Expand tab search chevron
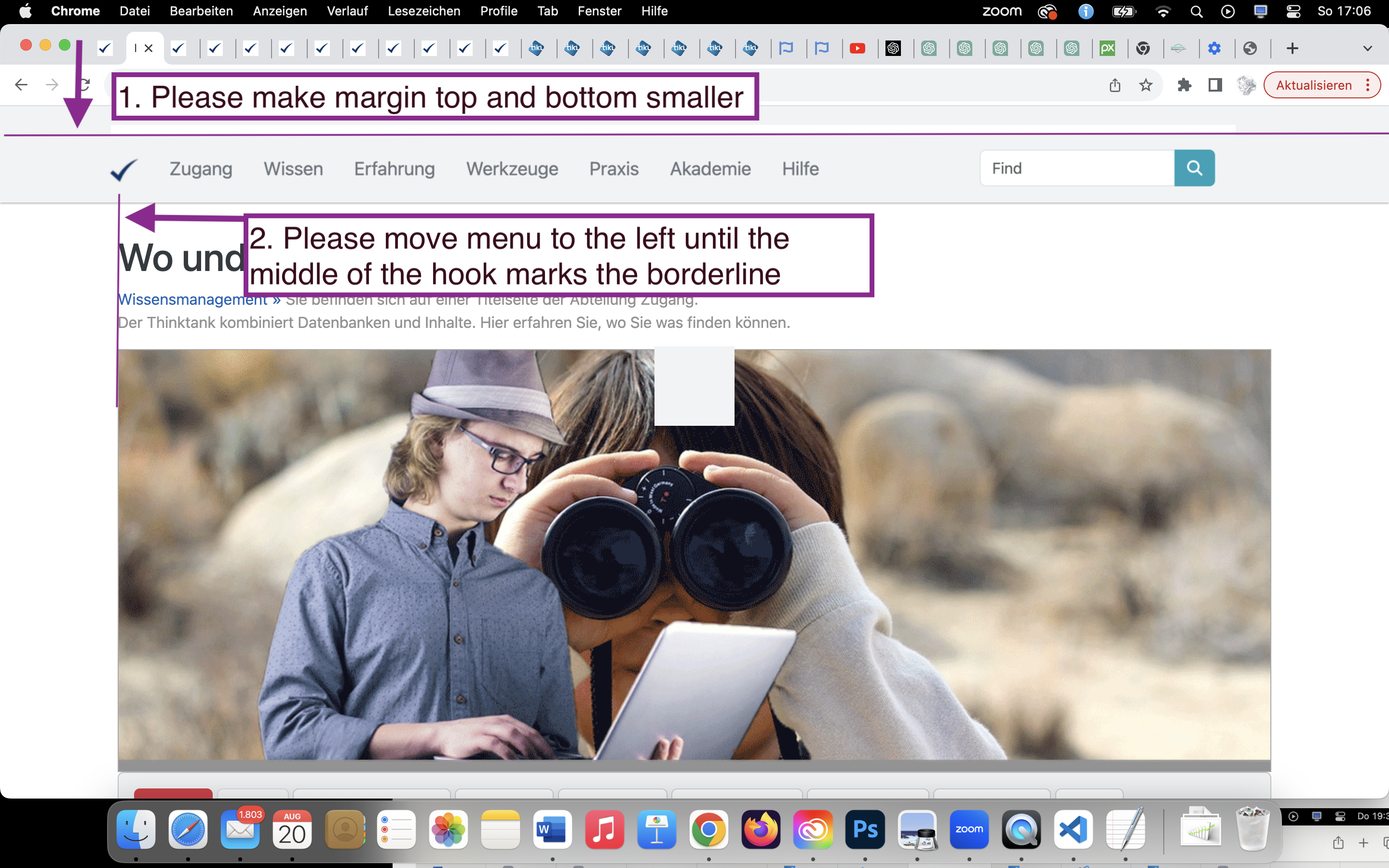 pyautogui.click(x=1367, y=48)
